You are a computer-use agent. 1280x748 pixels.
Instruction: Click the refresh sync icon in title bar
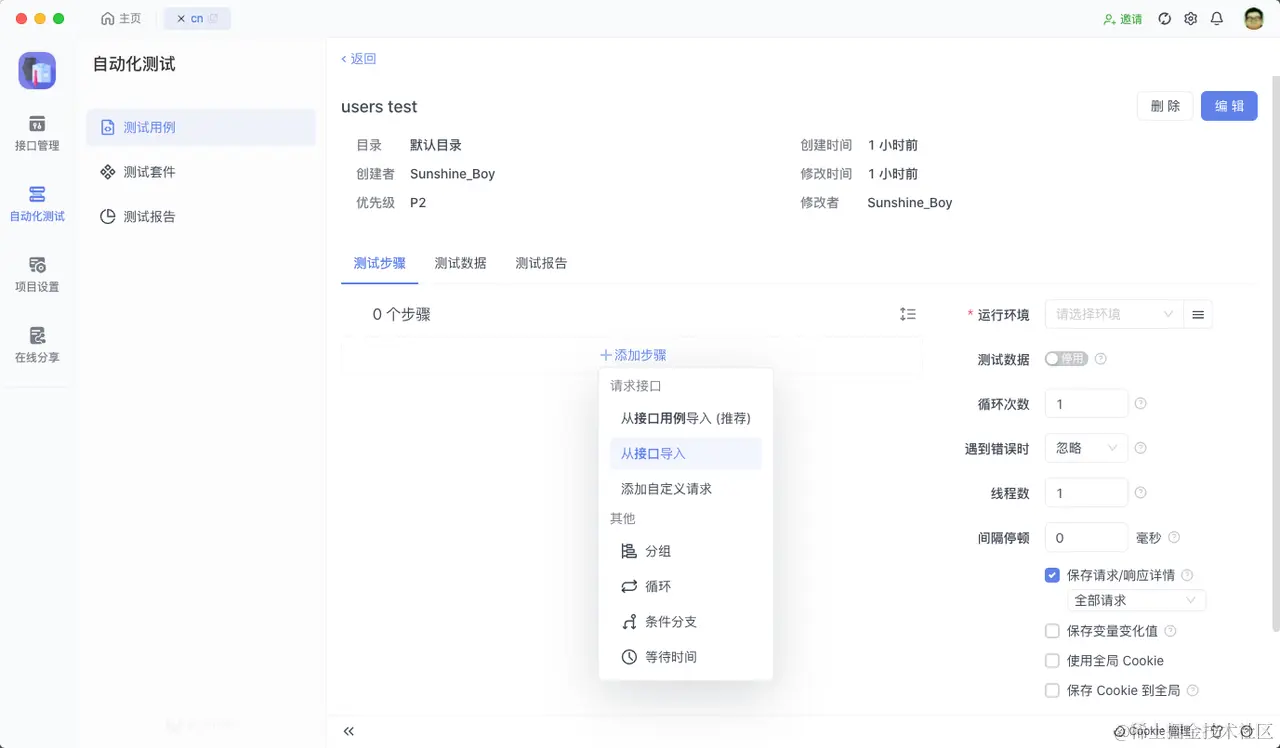[1164, 19]
